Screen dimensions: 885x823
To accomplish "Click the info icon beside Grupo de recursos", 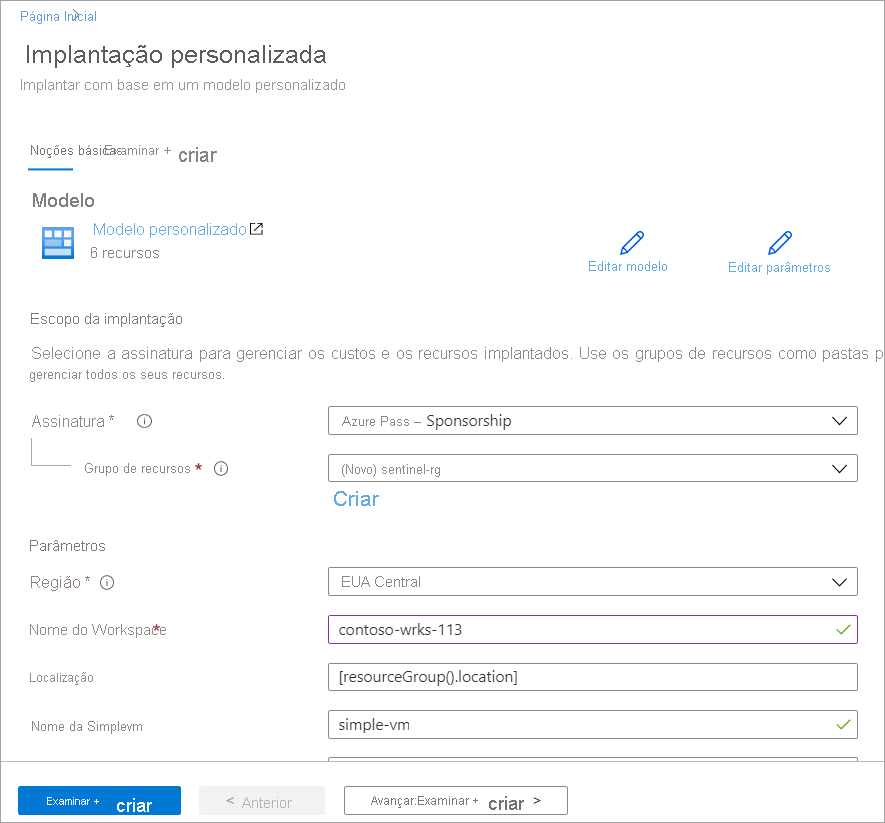I will [222, 468].
